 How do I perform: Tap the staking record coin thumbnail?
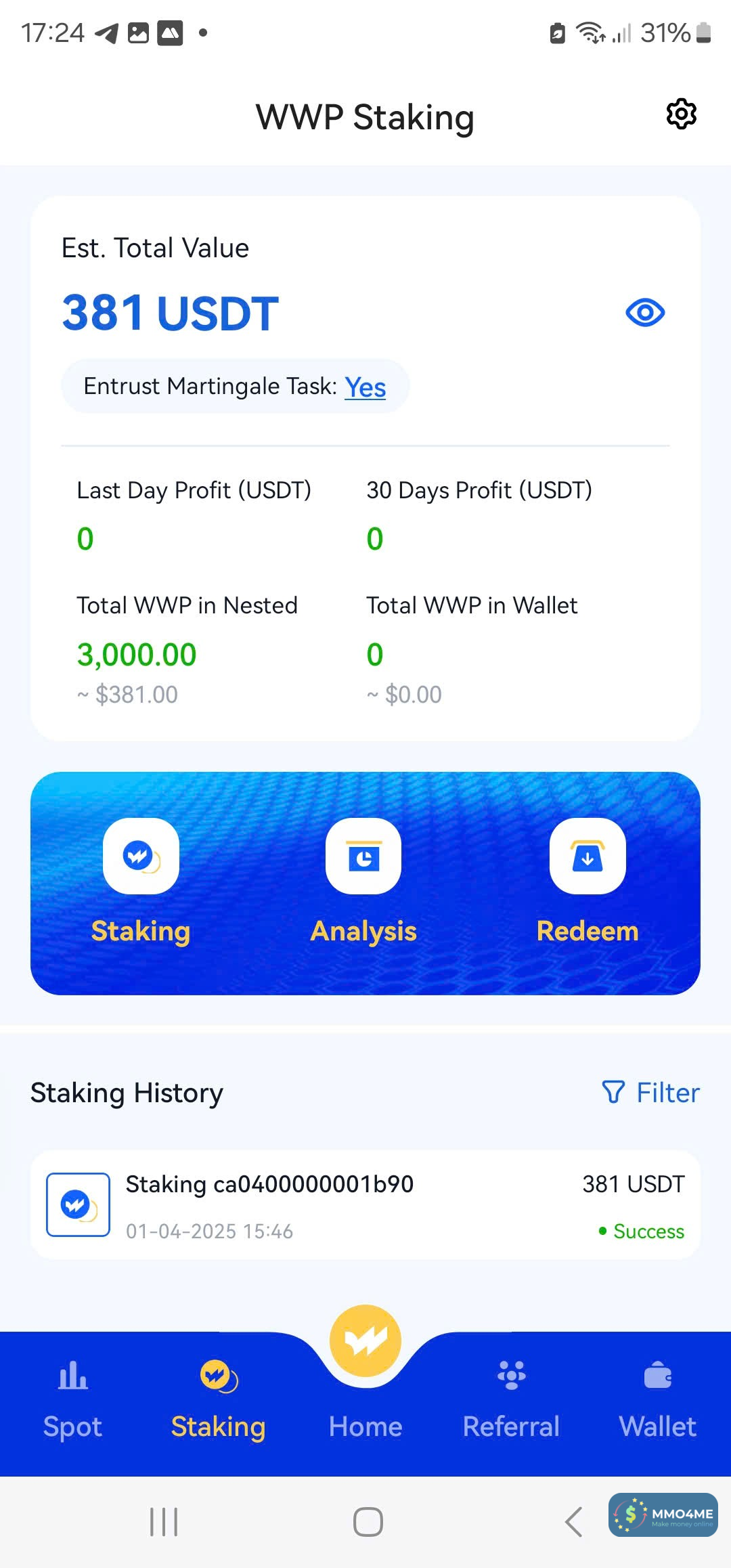click(x=78, y=1204)
